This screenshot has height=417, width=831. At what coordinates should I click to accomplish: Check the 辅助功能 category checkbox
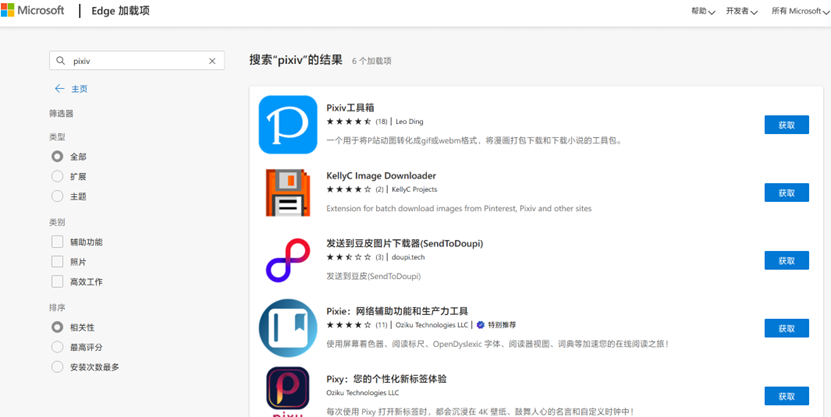coord(57,242)
